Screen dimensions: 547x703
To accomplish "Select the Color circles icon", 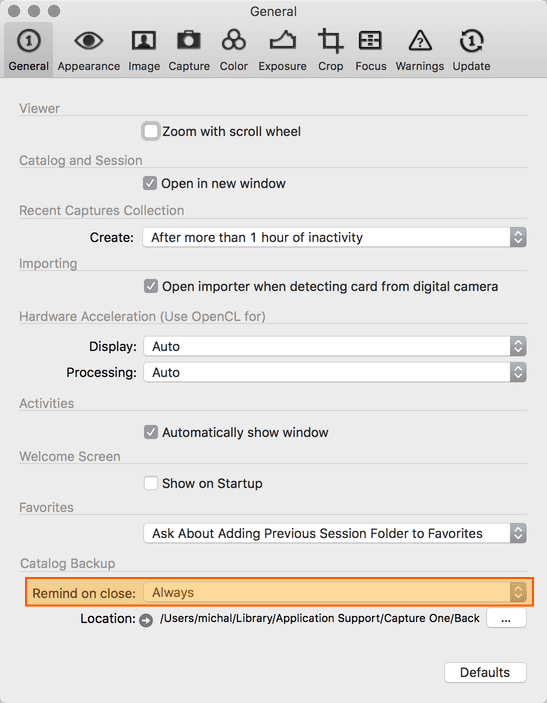I will point(233,40).
